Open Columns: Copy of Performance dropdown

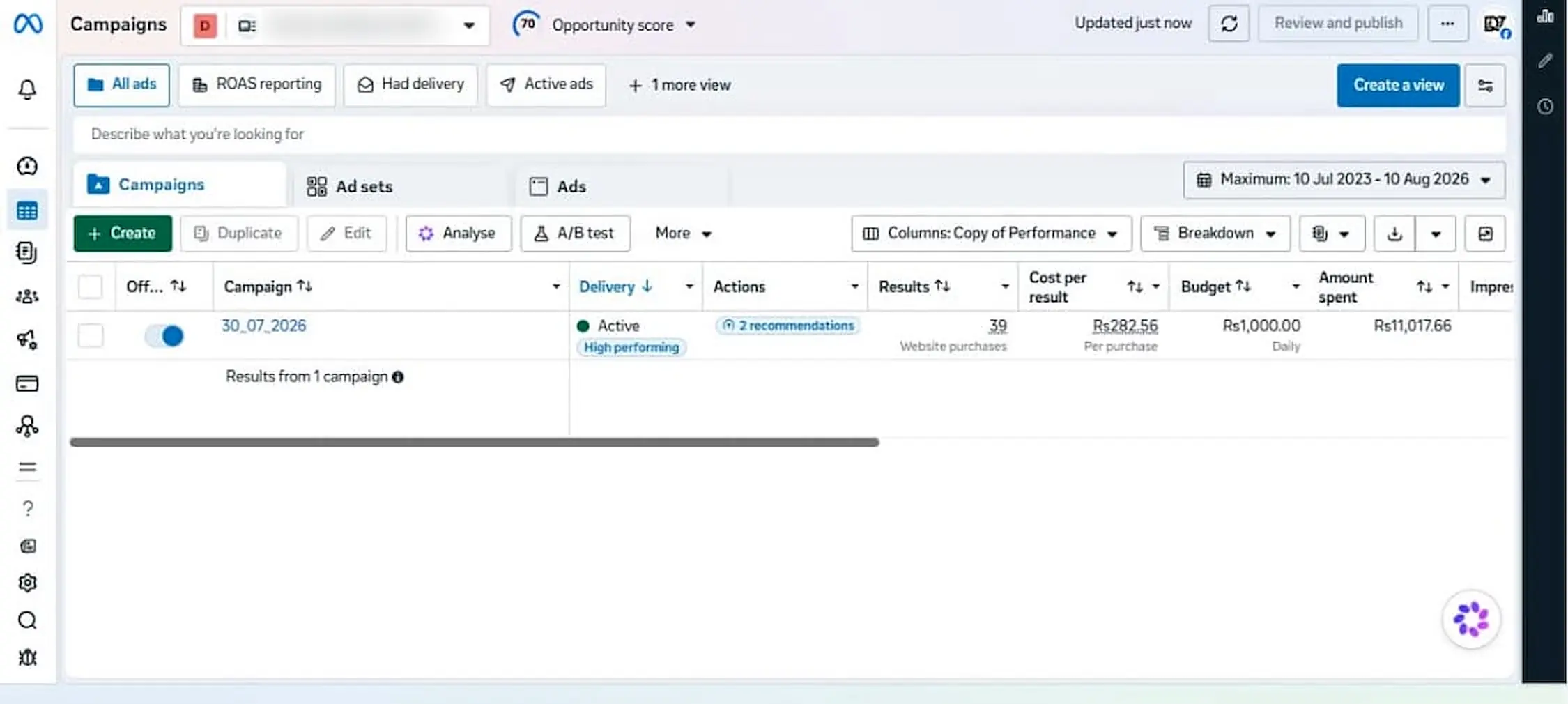(x=991, y=234)
